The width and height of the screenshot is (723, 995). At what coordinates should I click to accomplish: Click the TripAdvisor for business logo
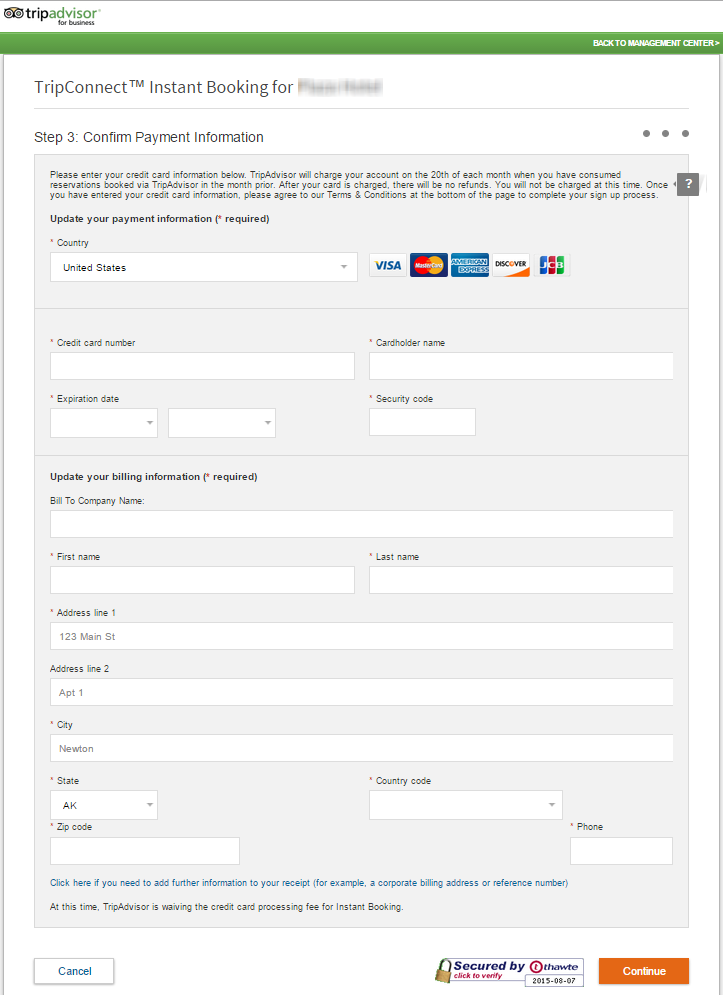[x=52, y=15]
